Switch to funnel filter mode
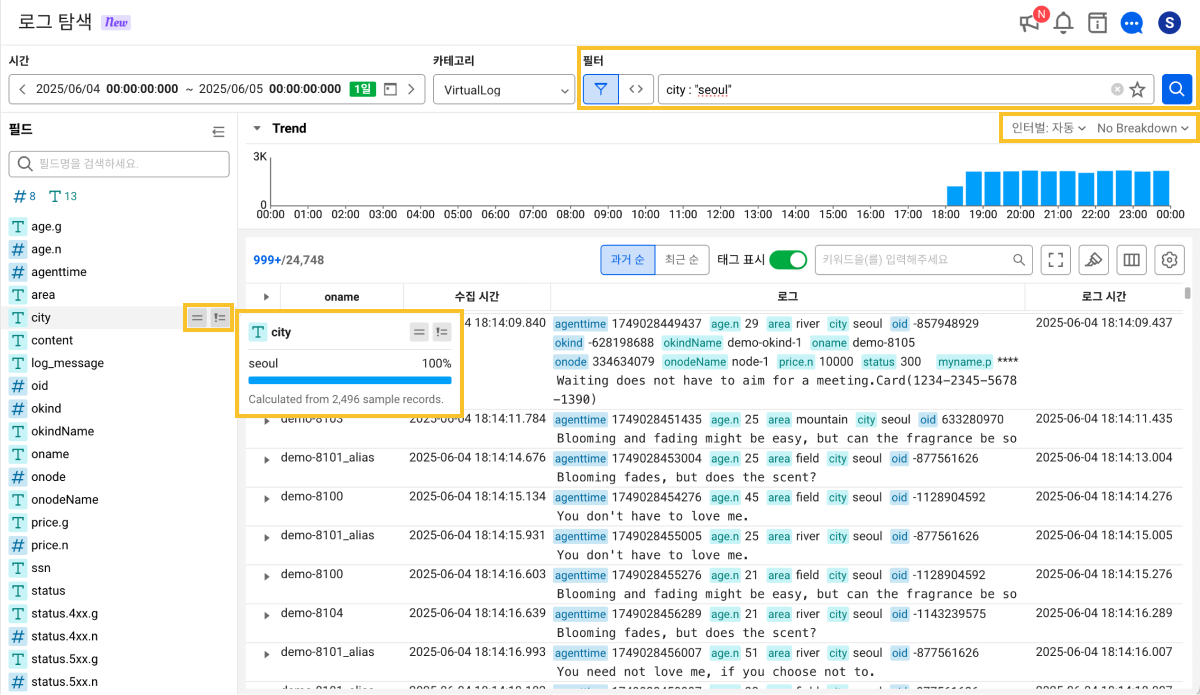Viewport: 1200px width, 695px height. point(601,89)
